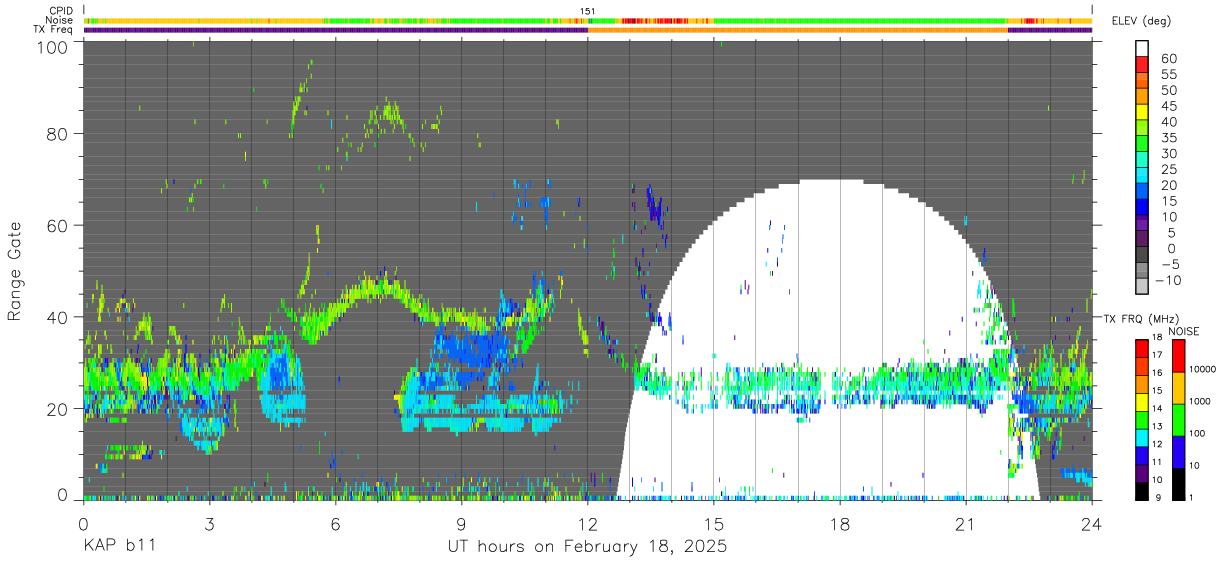This screenshot has width=1228, height=567.
Task: Click the 'TX Freq' strip label
Action: click(53, 30)
